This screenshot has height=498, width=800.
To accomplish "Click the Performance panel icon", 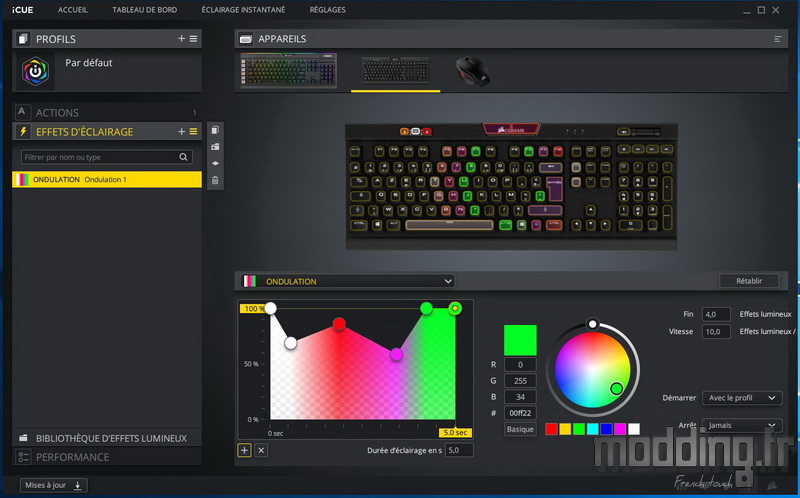I will 23,457.
